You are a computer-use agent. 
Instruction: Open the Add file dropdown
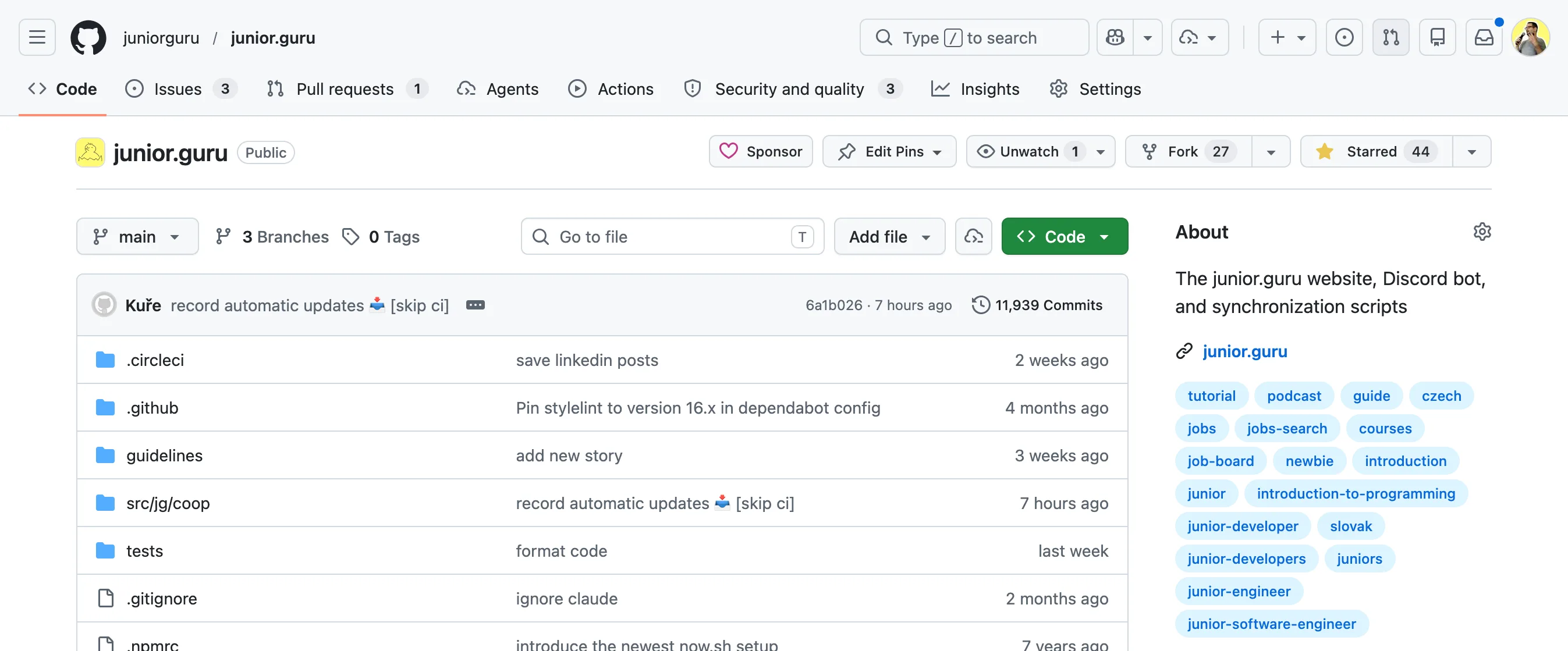coord(889,236)
